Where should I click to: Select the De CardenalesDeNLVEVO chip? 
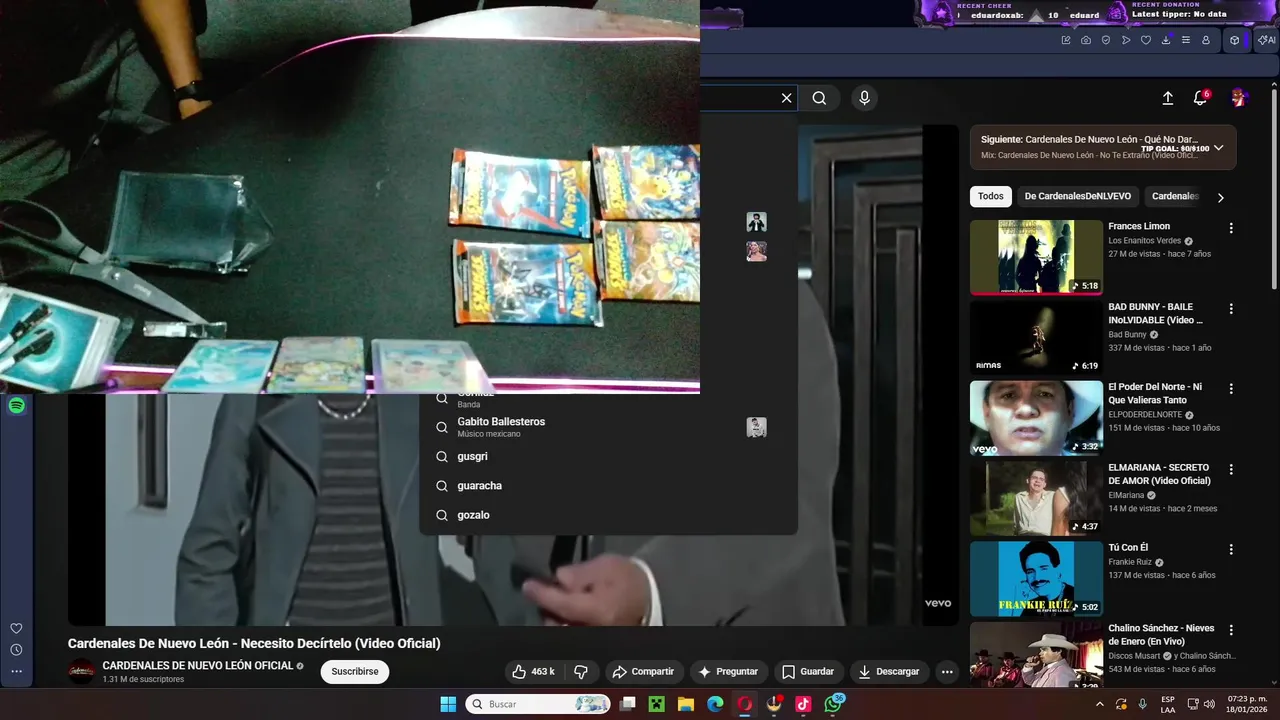point(1077,196)
